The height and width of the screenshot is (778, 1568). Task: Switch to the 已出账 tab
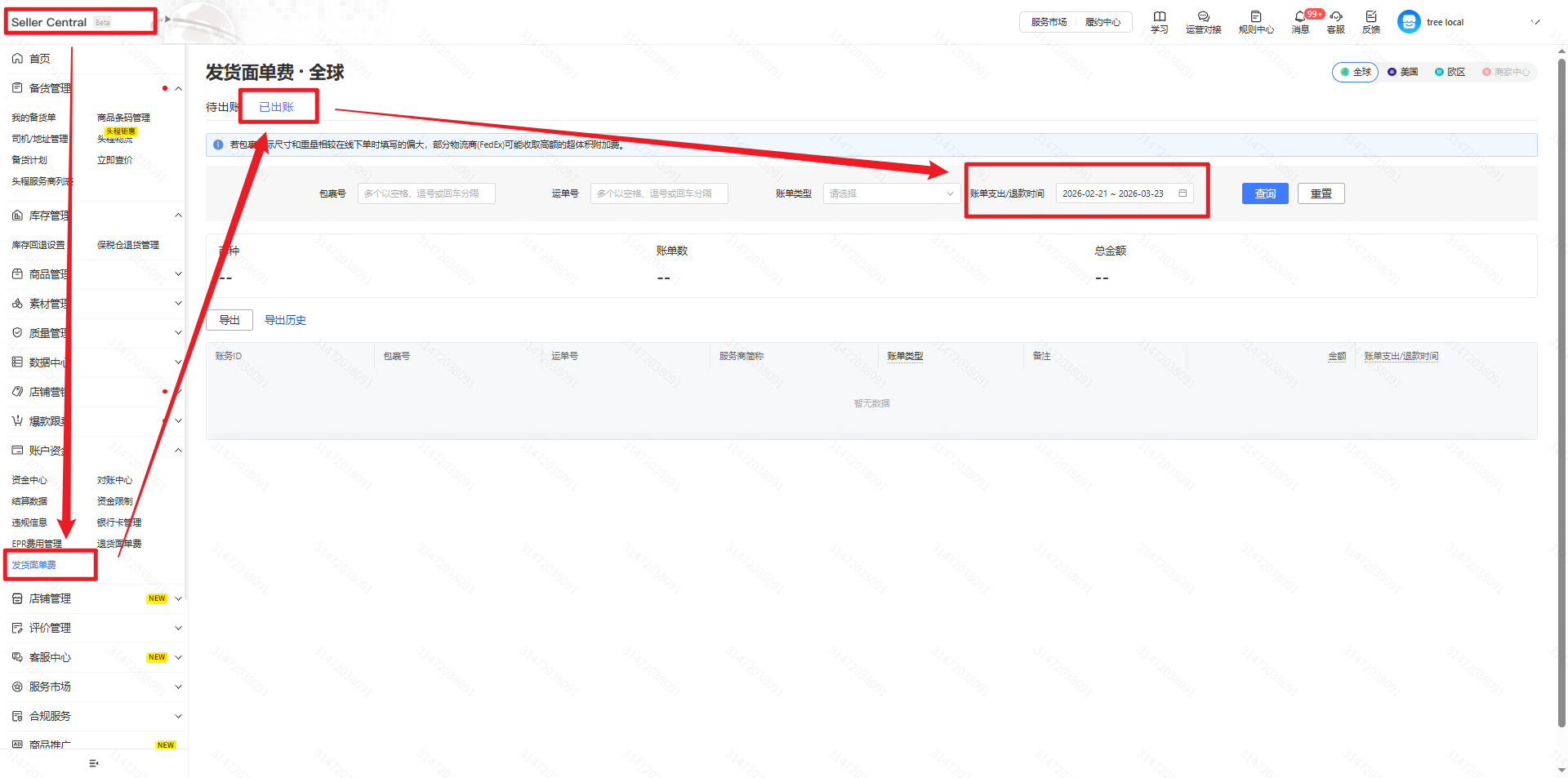pyautogui.click(x=276, y=107)
